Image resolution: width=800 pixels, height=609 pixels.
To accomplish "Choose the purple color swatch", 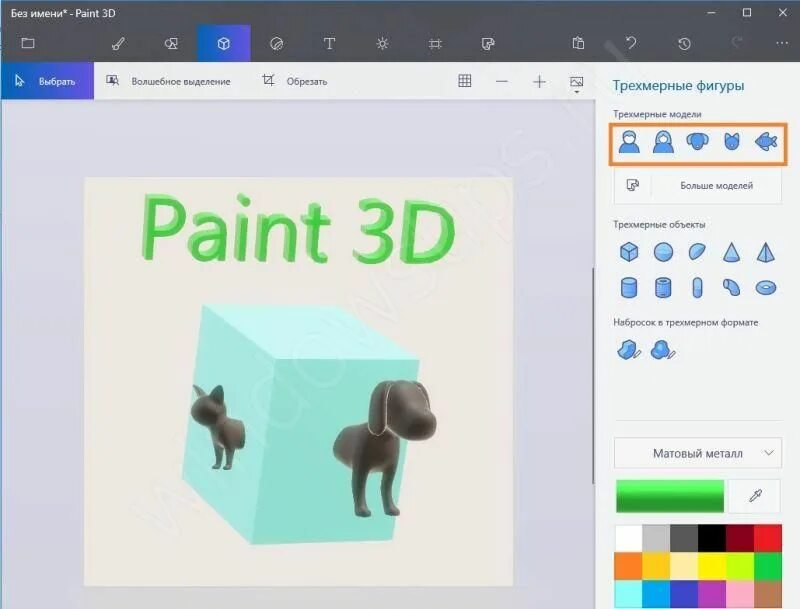I will [x=712, y=594].
